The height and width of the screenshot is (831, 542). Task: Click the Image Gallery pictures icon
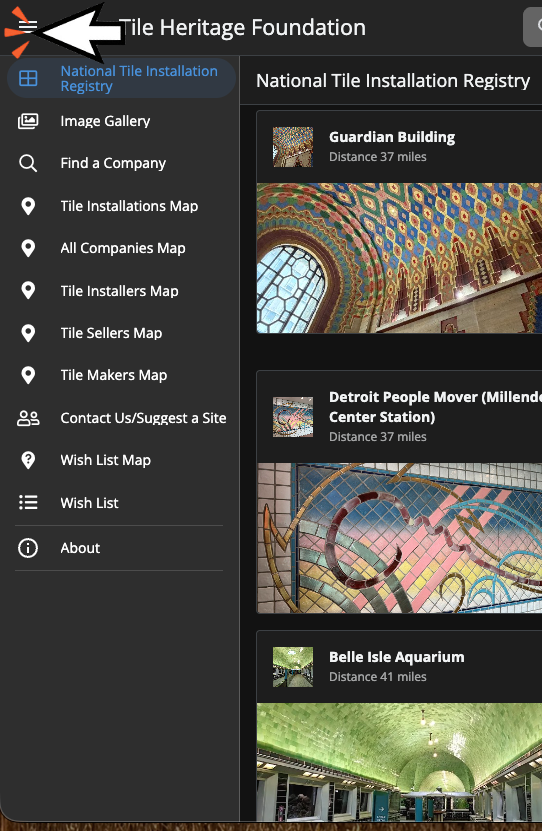pos(28,121)
